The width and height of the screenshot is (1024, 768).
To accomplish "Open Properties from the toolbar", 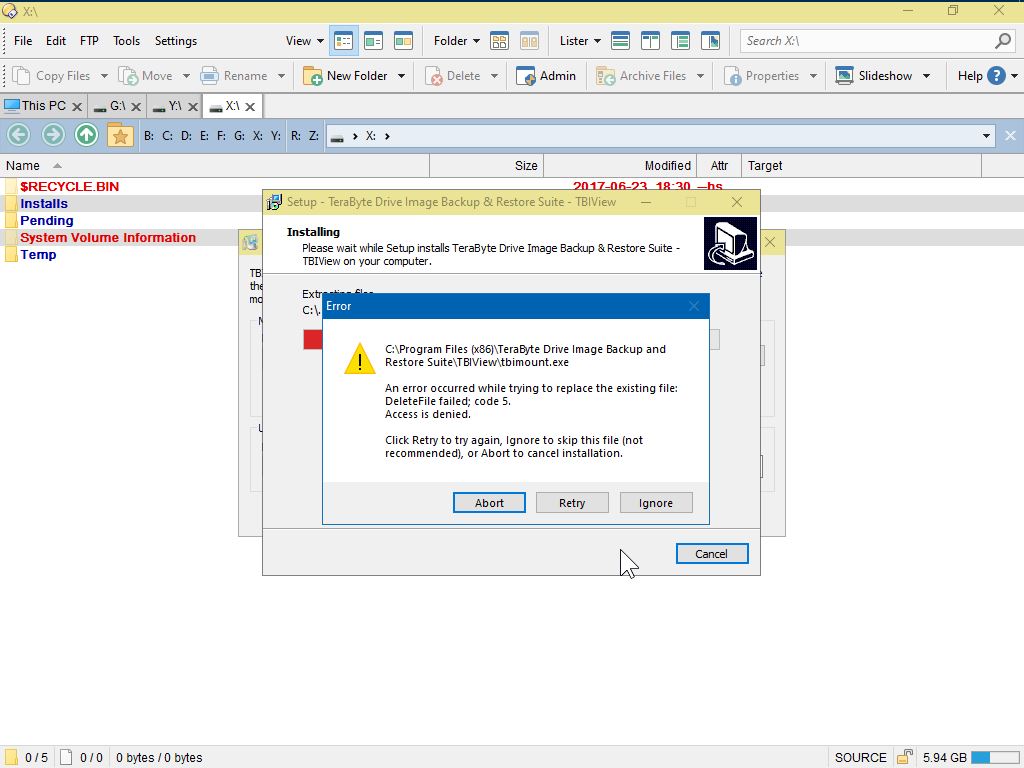I will pyautogui.click(x=761, y=76).
